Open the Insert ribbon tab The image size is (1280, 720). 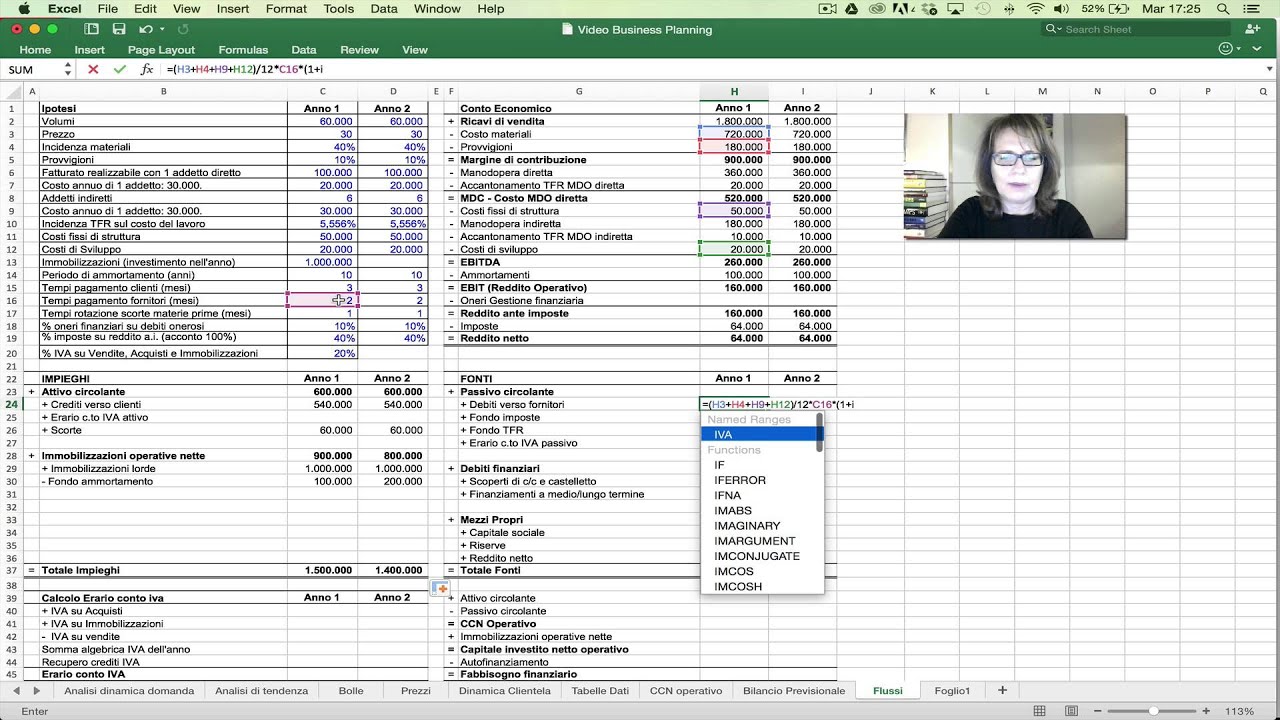tap(89, 49)
